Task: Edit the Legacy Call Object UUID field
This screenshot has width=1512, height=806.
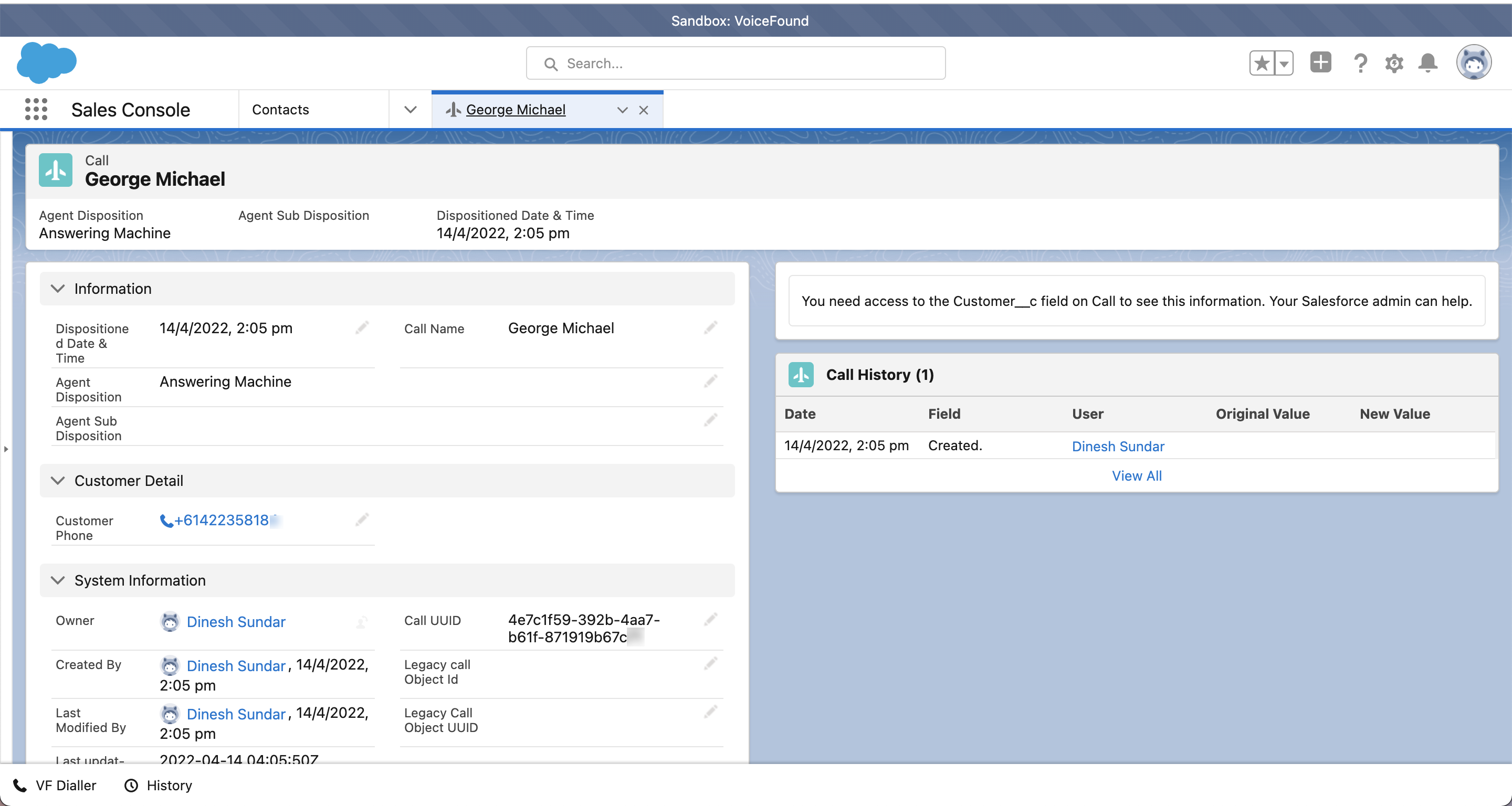Action: [711, 712]
